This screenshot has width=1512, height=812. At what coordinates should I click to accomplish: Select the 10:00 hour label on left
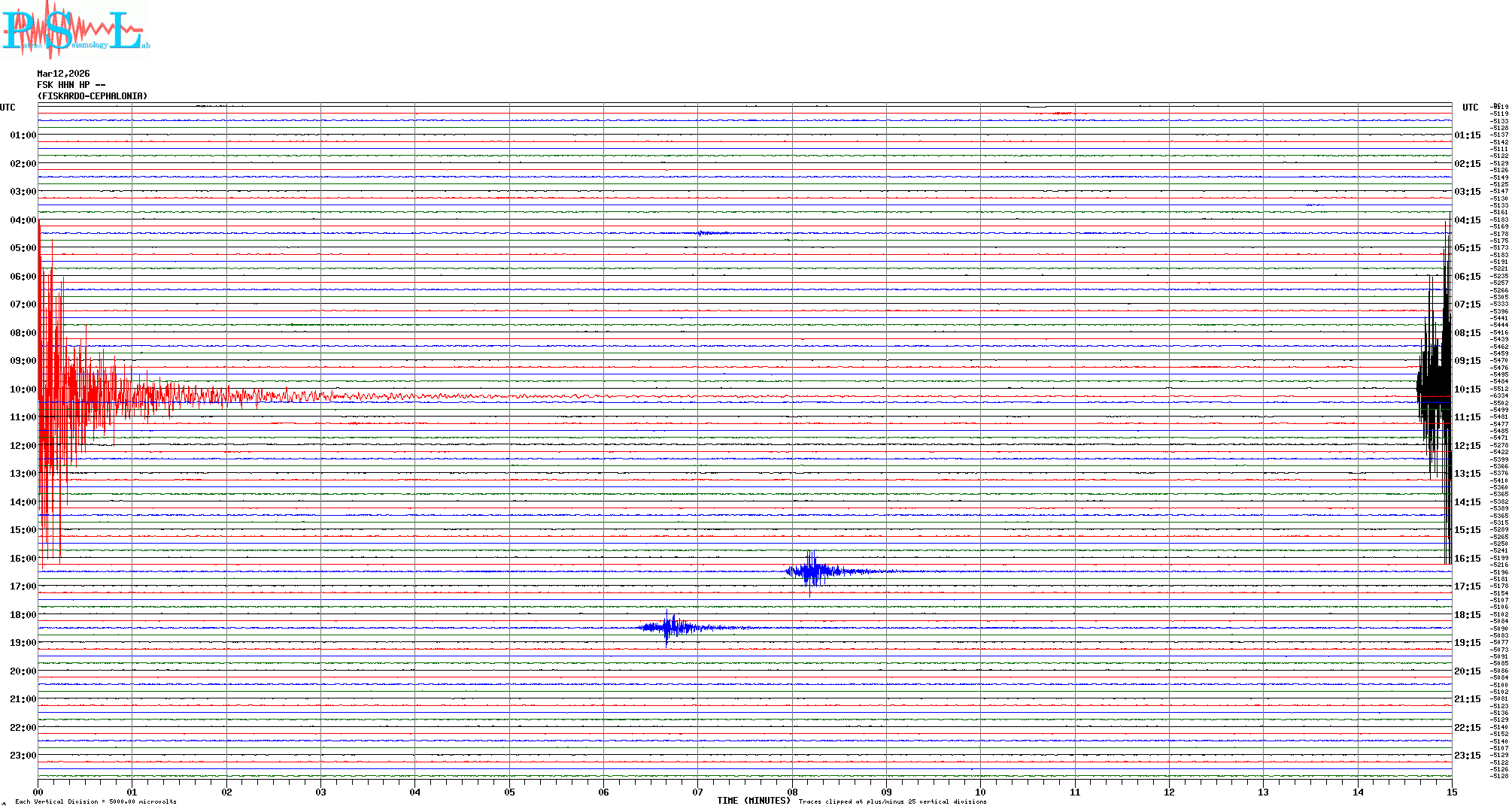(23, 389)
